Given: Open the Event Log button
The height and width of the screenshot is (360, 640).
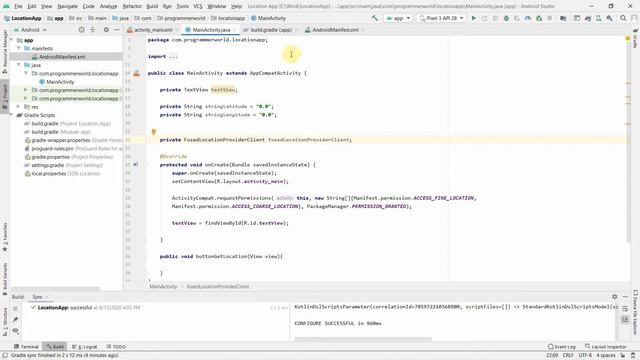Looking at the screenshot, I should pyautogui.click(x=562, y=347).
